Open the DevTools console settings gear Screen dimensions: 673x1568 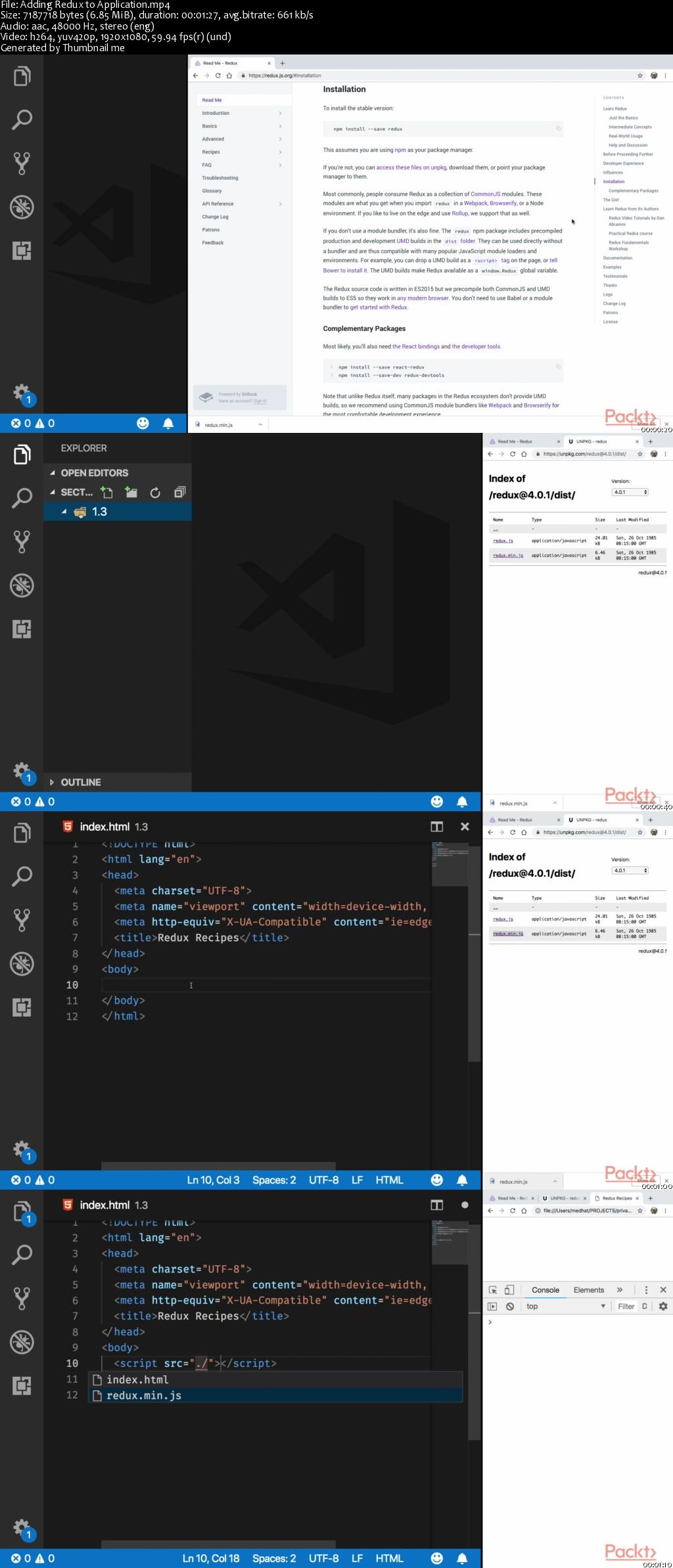click(x=663, y=1306)
